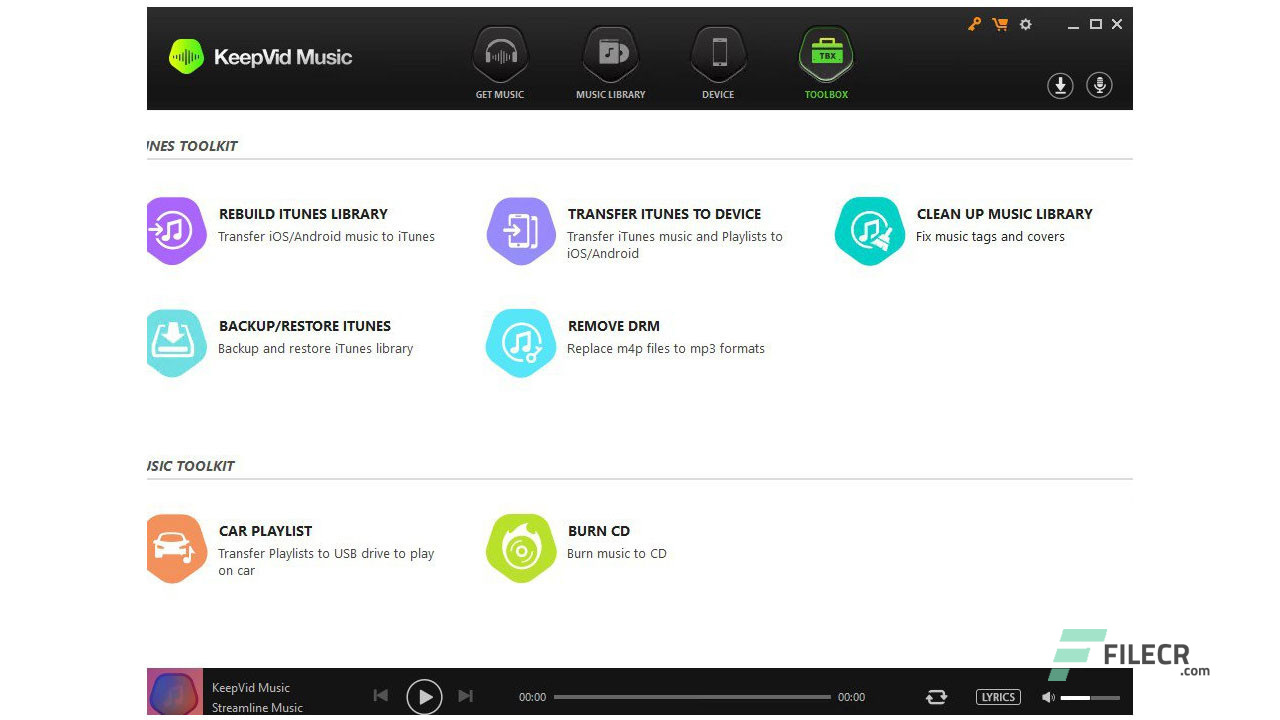Open TRANSFER ITUNES TO DEVICE title
Viewport: 1280px width, 720px height.
tap(664, 214)
